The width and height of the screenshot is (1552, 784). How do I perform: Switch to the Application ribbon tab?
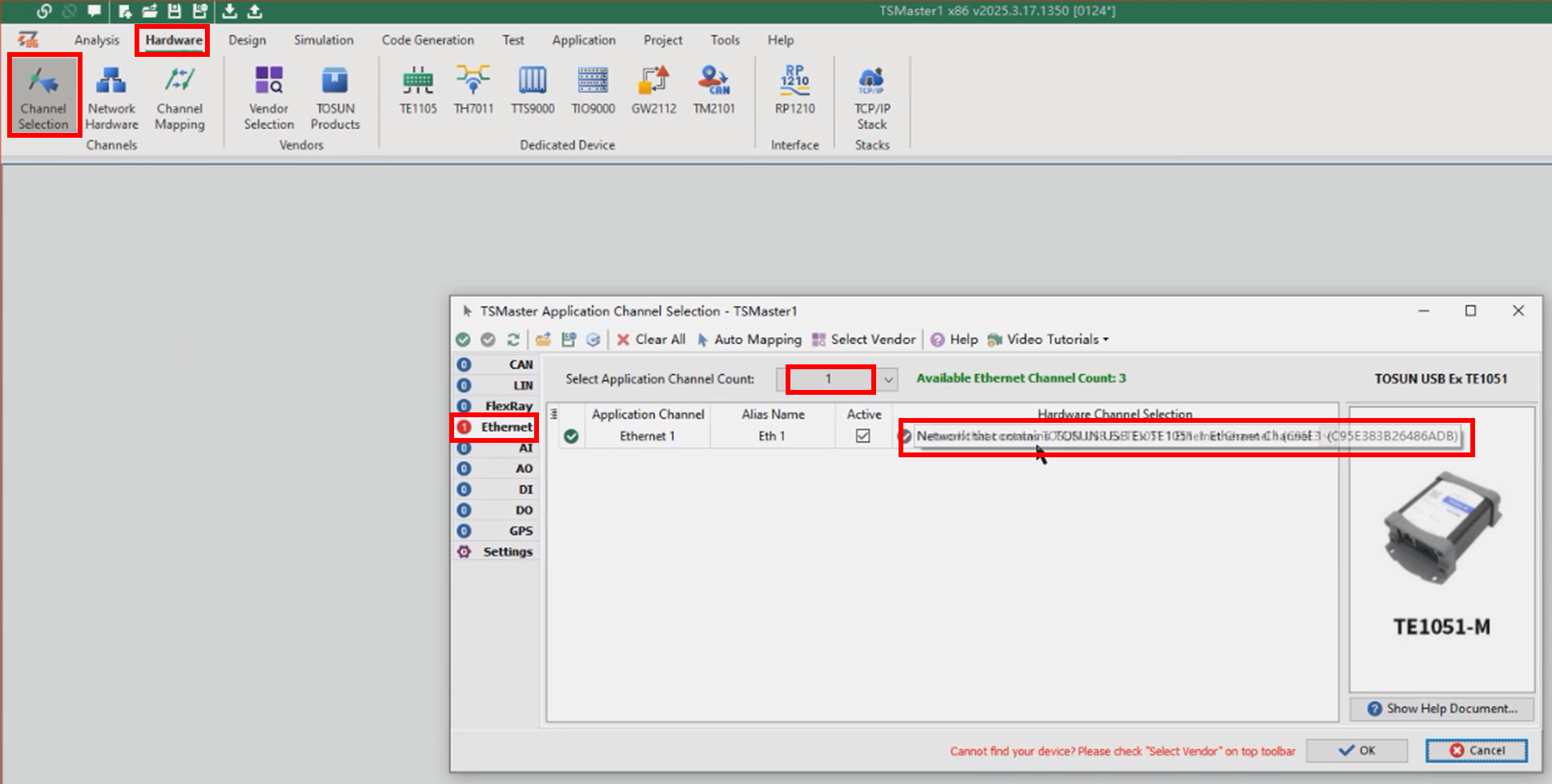click(584, 40)
